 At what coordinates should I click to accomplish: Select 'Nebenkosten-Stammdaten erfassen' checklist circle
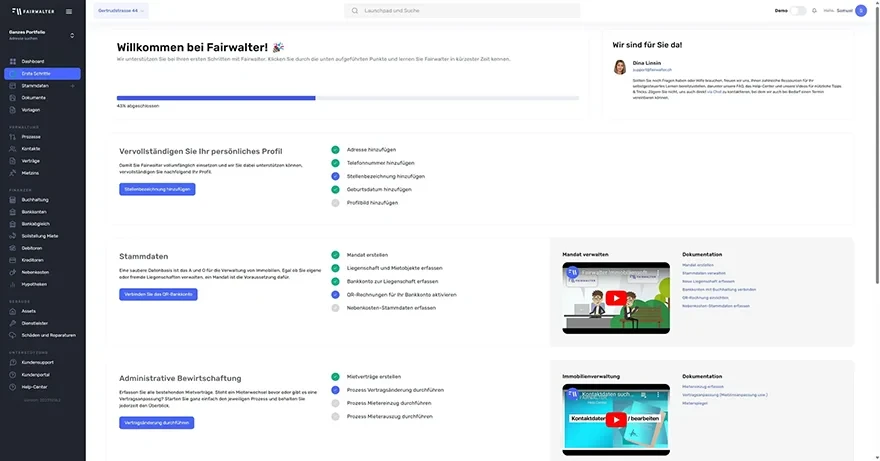(335, 308)
